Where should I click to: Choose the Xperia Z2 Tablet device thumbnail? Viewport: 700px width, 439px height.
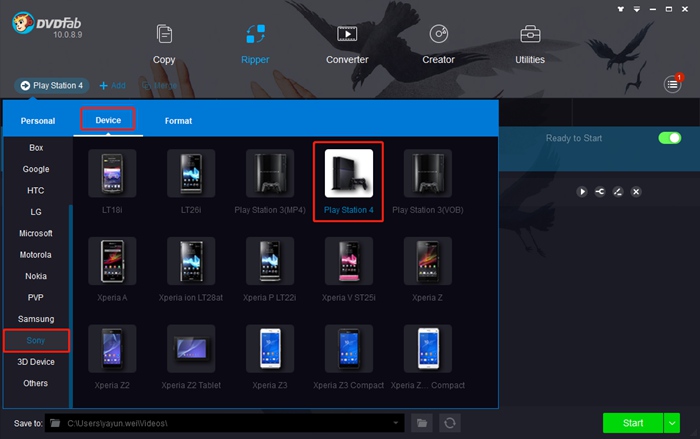coord(191,349)
